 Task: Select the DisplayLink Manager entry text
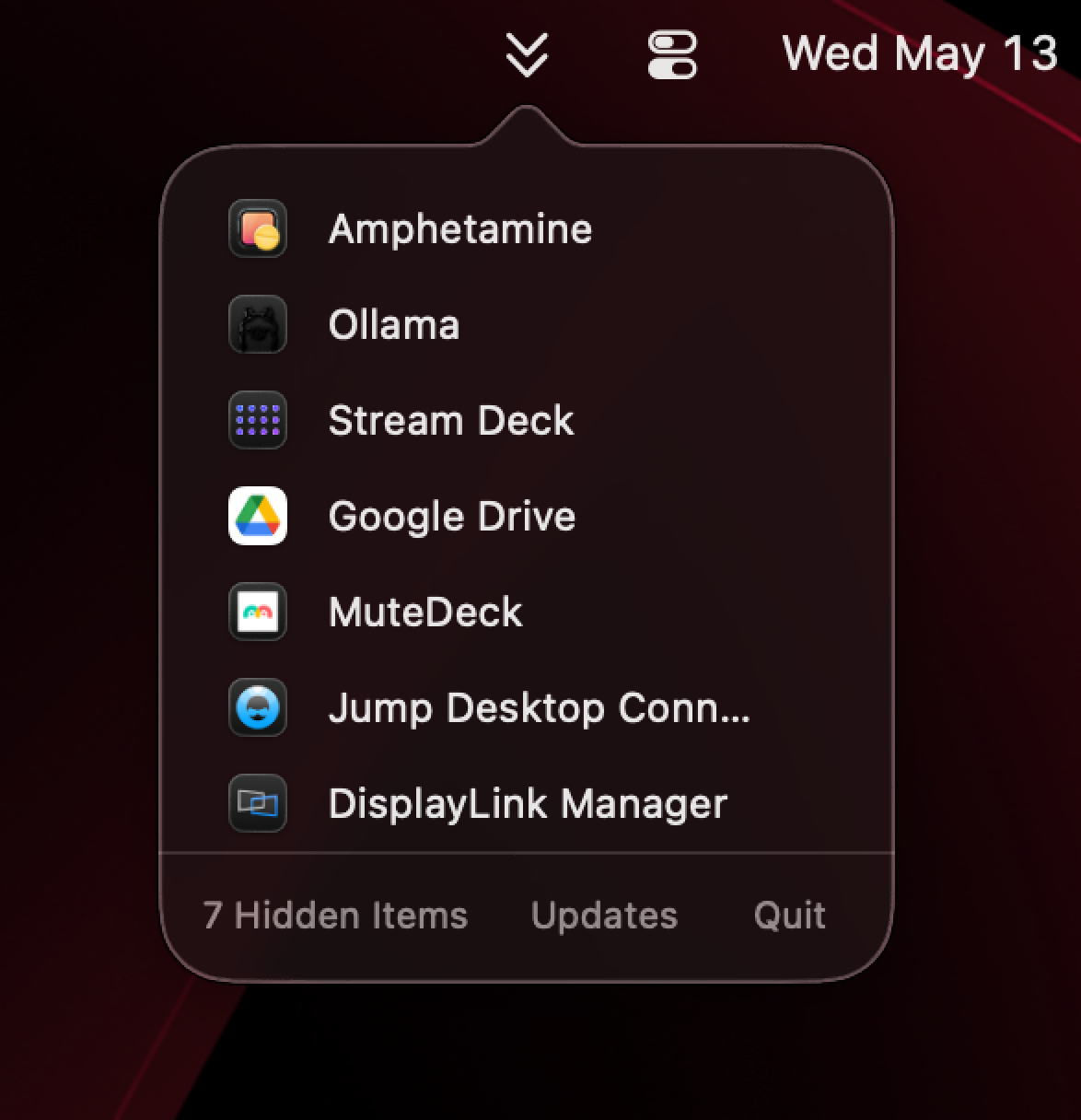(x=528, y=804)
